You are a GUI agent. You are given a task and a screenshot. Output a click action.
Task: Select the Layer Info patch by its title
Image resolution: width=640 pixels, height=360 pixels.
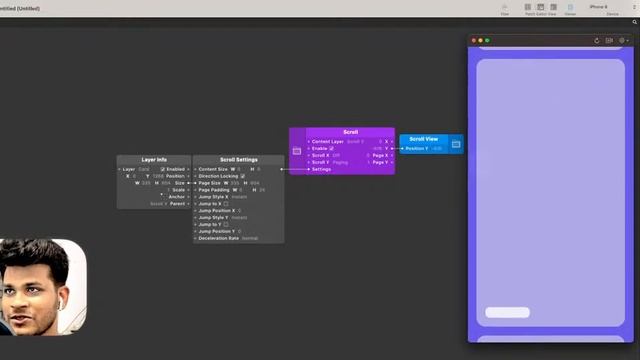pyautogui.click(x=154, y=160)
